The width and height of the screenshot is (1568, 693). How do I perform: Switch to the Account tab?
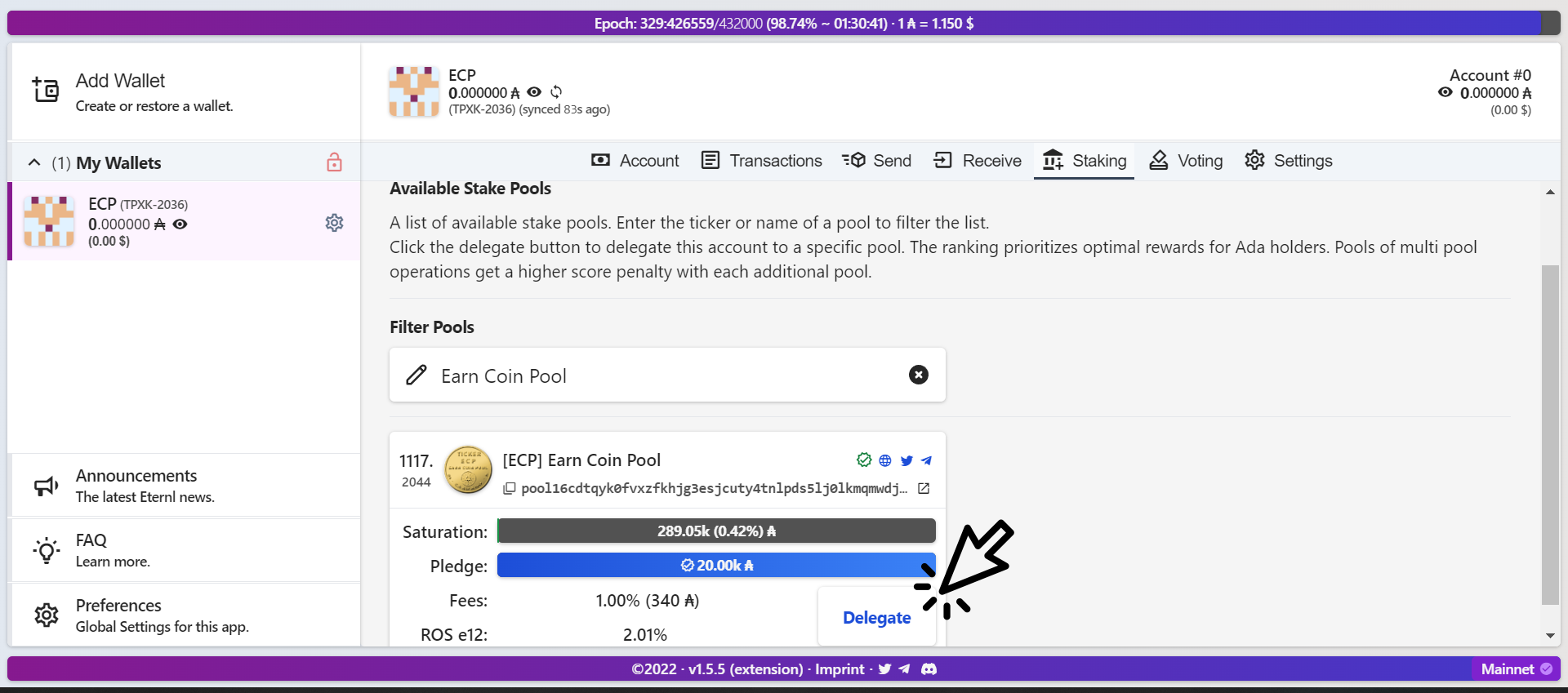click(635, 161)
